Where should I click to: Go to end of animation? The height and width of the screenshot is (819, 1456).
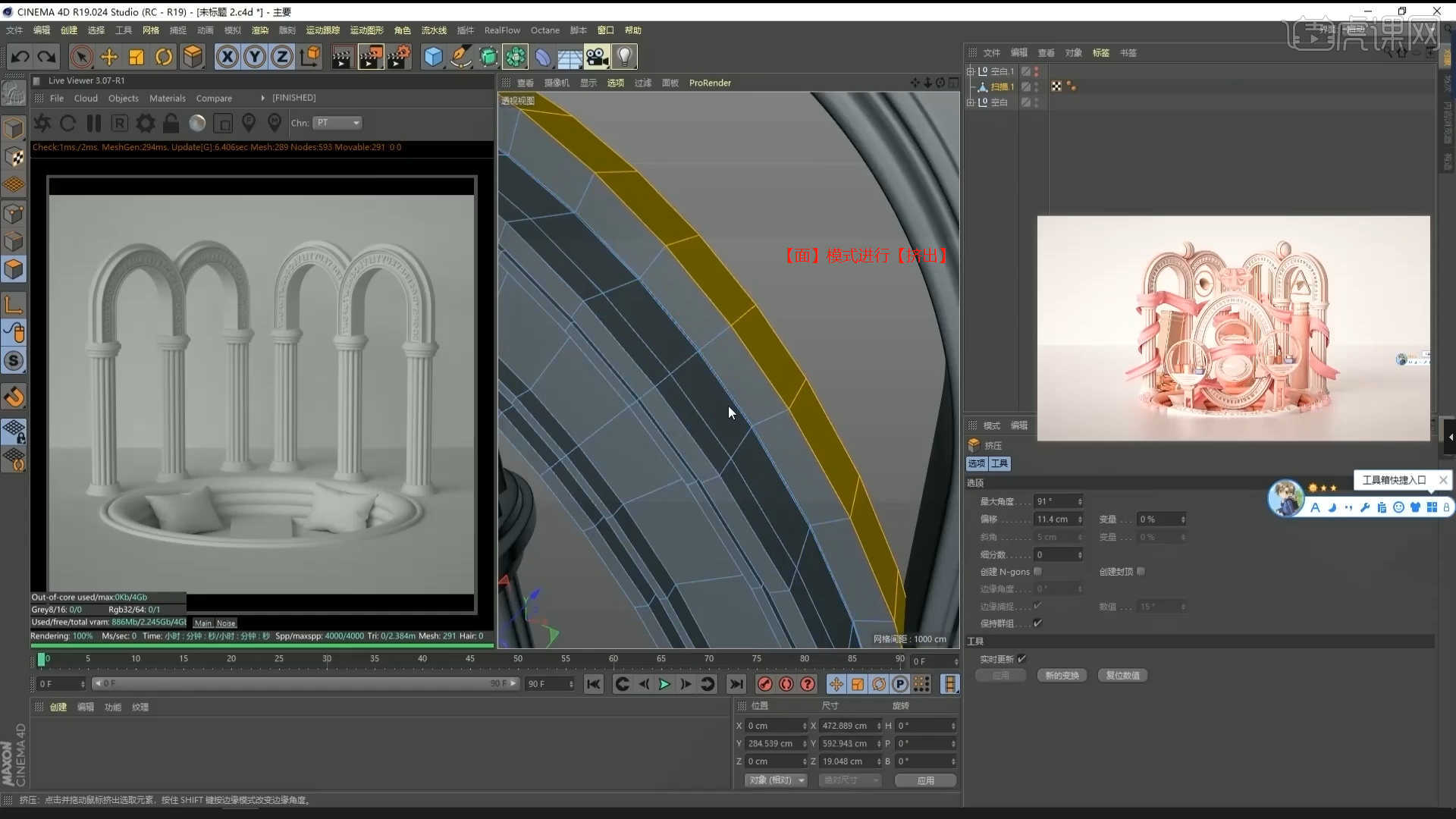pos(736,684)
